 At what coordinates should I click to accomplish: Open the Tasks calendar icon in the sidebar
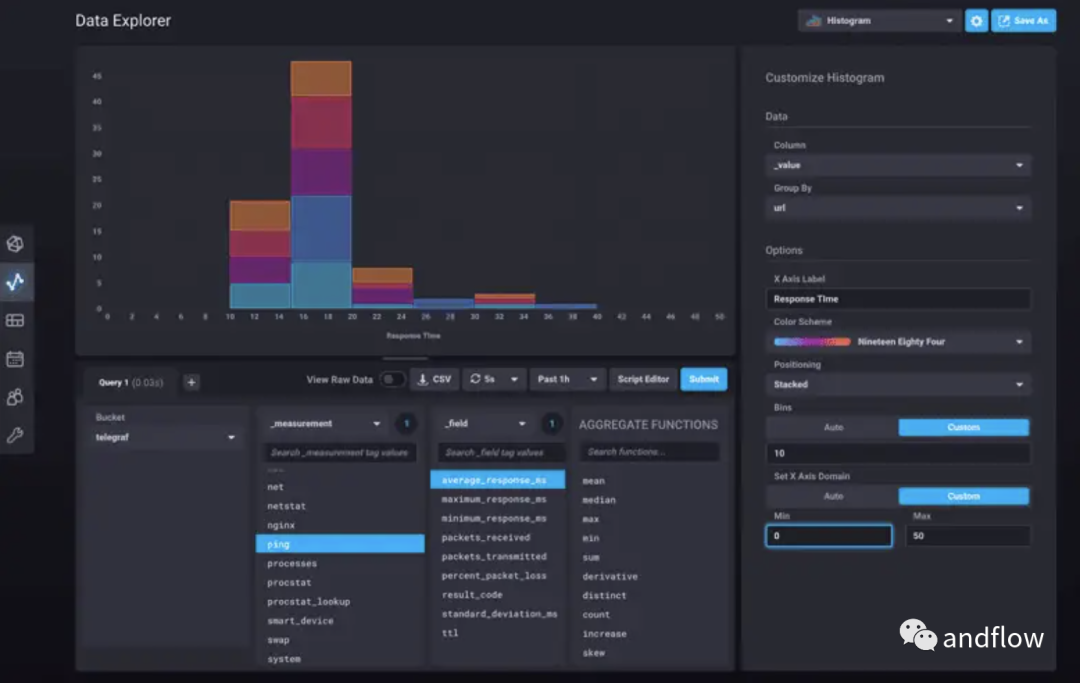point(15,359)
